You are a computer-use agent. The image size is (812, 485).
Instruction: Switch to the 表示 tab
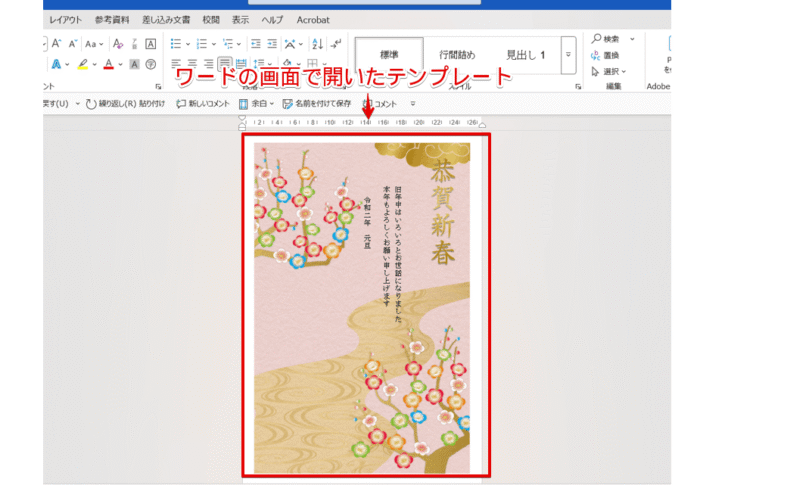point(240,20)
